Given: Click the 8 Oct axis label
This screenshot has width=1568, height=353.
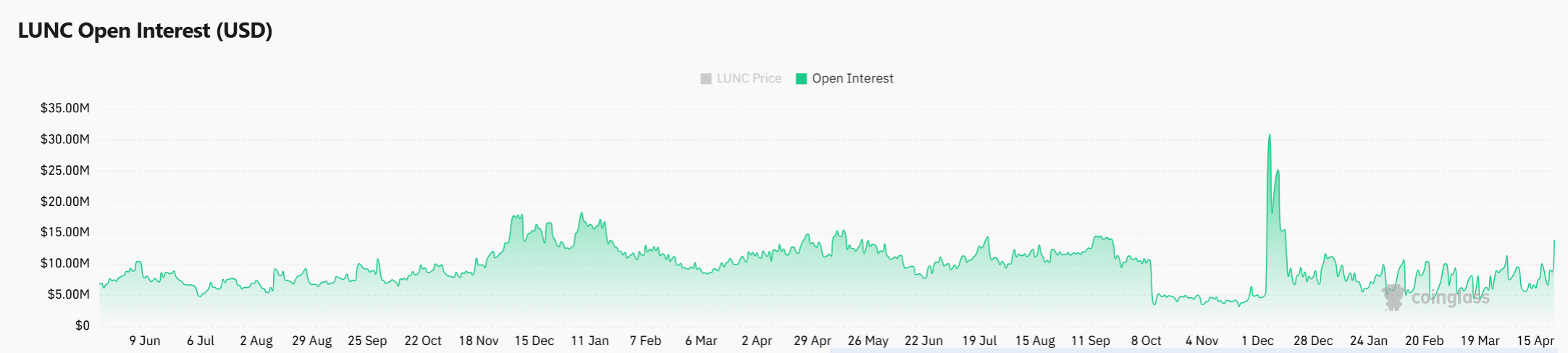Looking at the screenshot, I should pos(1146,341).
